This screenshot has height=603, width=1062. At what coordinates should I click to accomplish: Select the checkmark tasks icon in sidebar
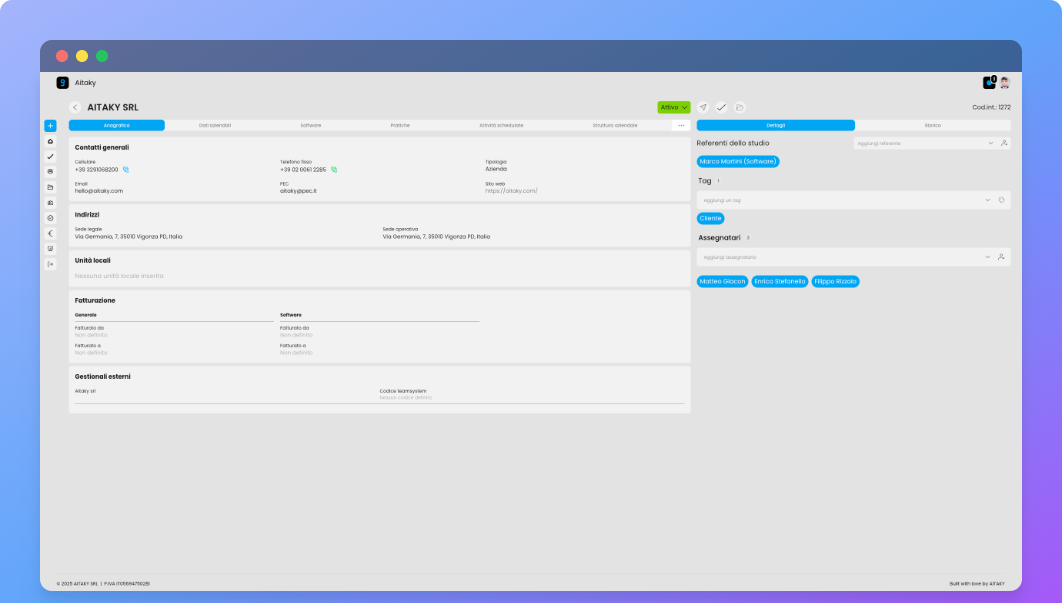[x=48, y=157]
